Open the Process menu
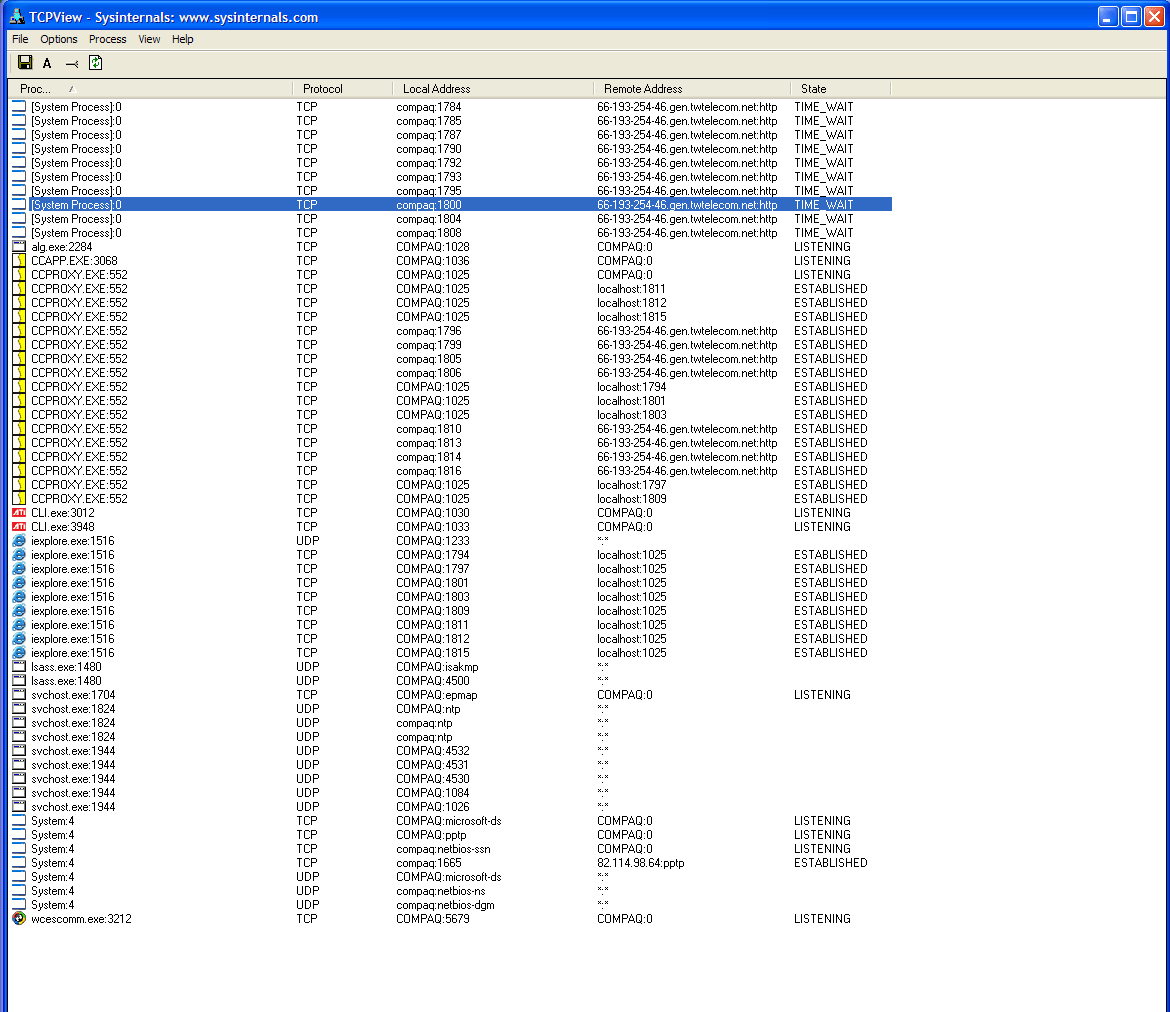The height and width of the screenshot is (1012, 1170). click(107, 39)
